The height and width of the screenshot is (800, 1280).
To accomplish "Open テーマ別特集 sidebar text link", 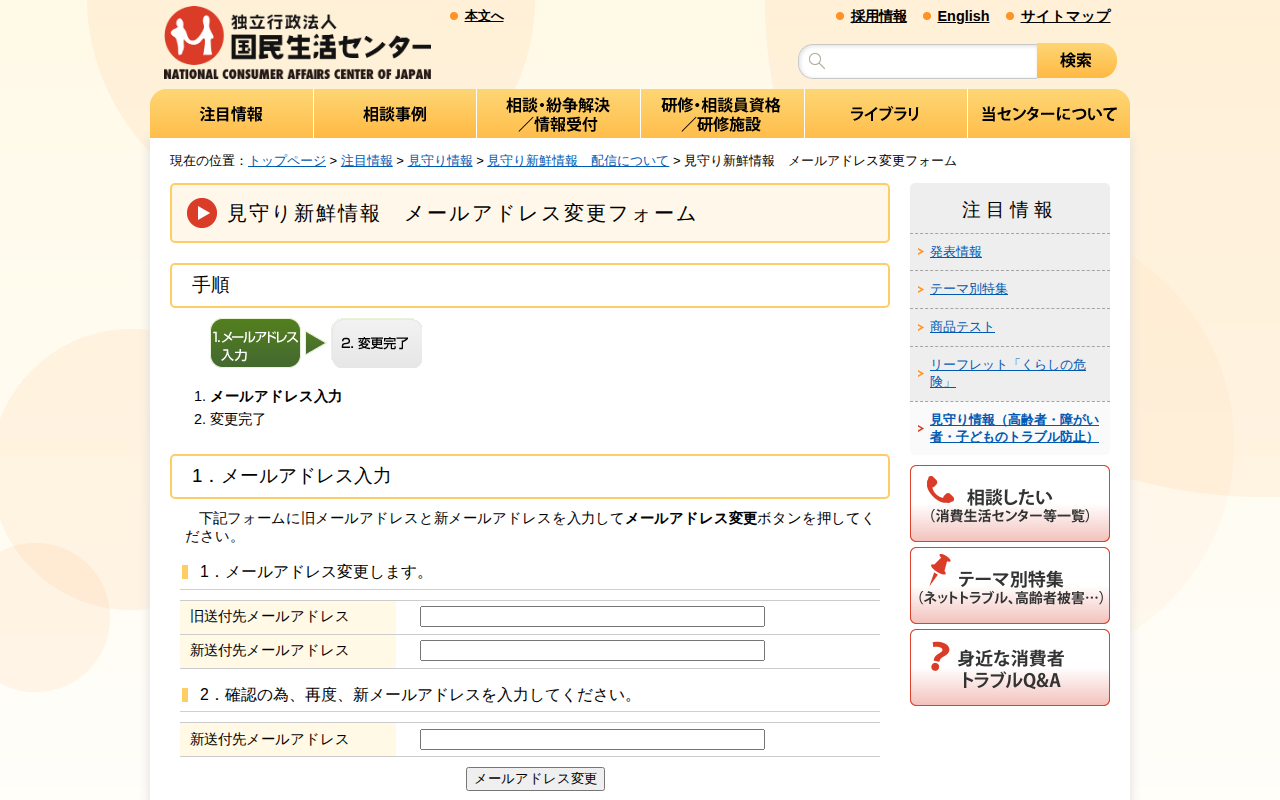I will pyautogui.click(x=969, y=289).
